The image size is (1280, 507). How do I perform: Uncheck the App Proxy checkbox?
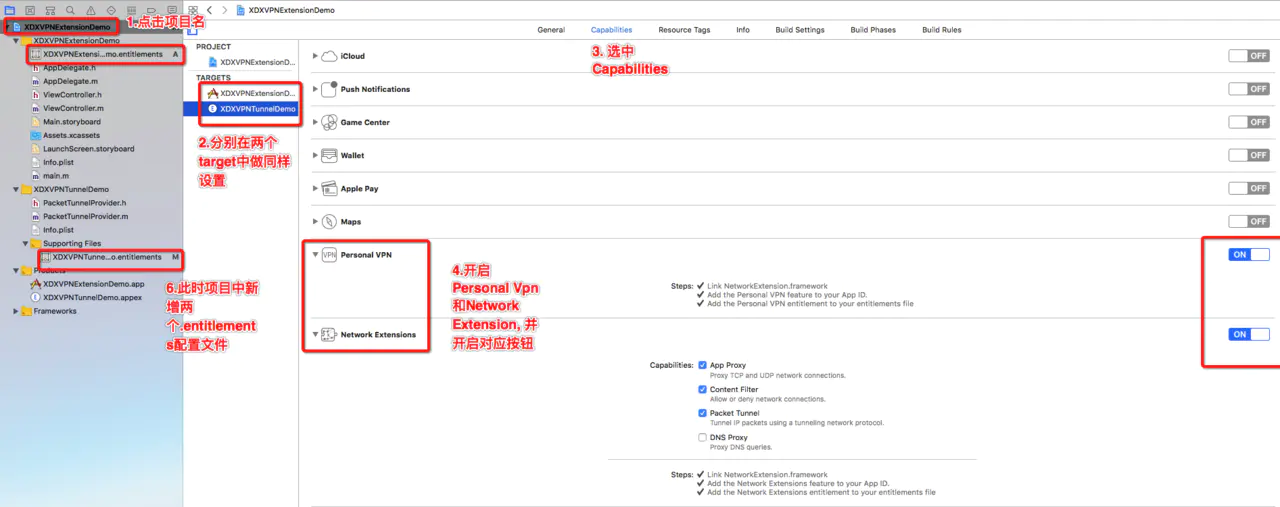coord(703,366)
